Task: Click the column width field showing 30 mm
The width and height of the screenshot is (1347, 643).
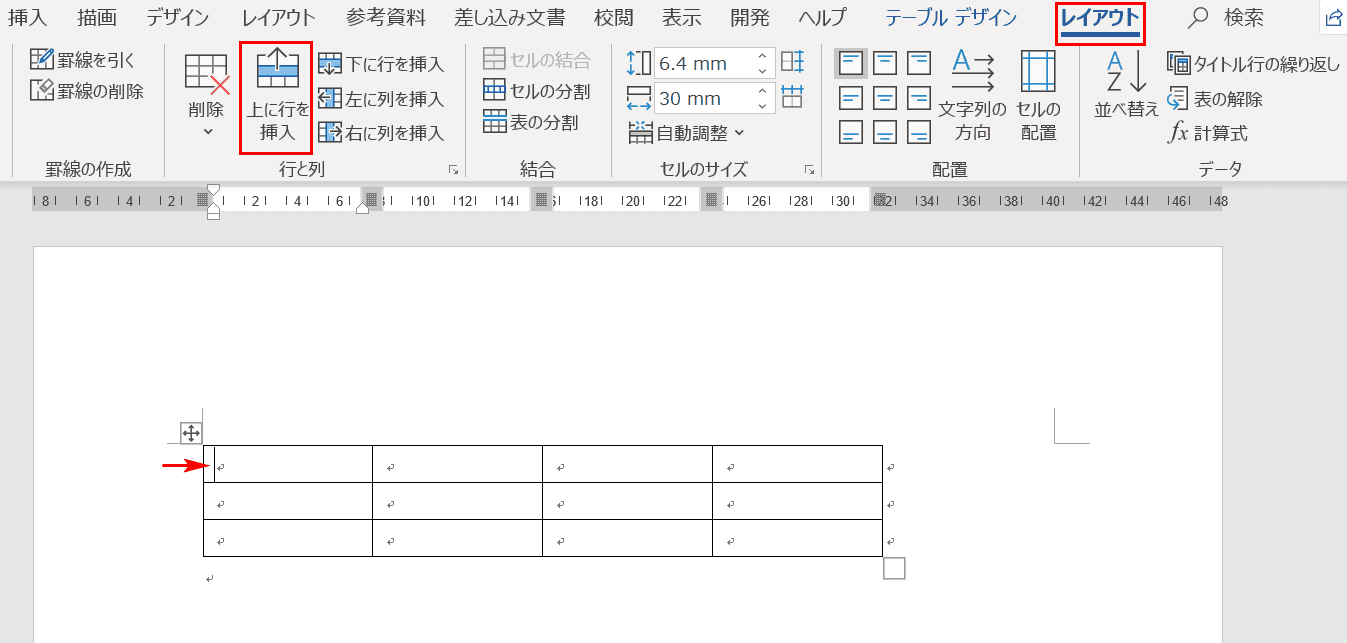Action: point(703,98)
